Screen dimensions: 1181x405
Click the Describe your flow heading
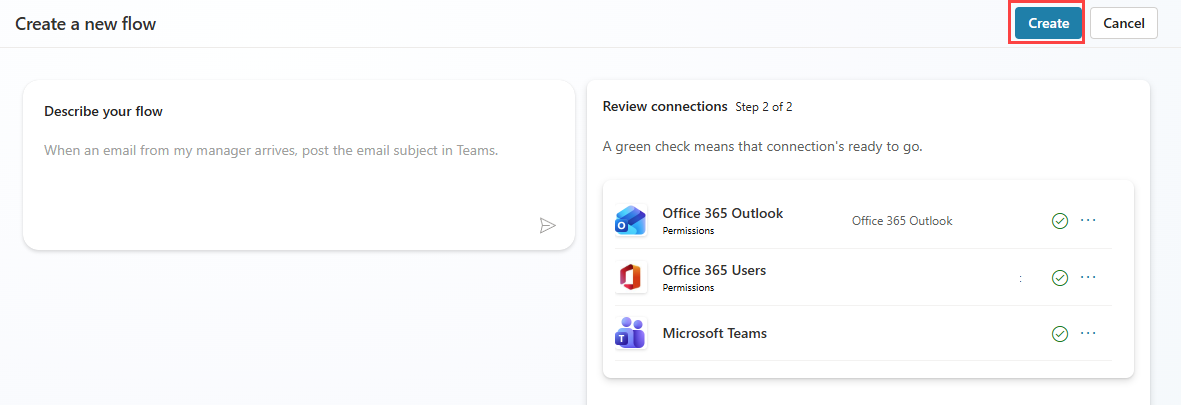pos(104,111)
